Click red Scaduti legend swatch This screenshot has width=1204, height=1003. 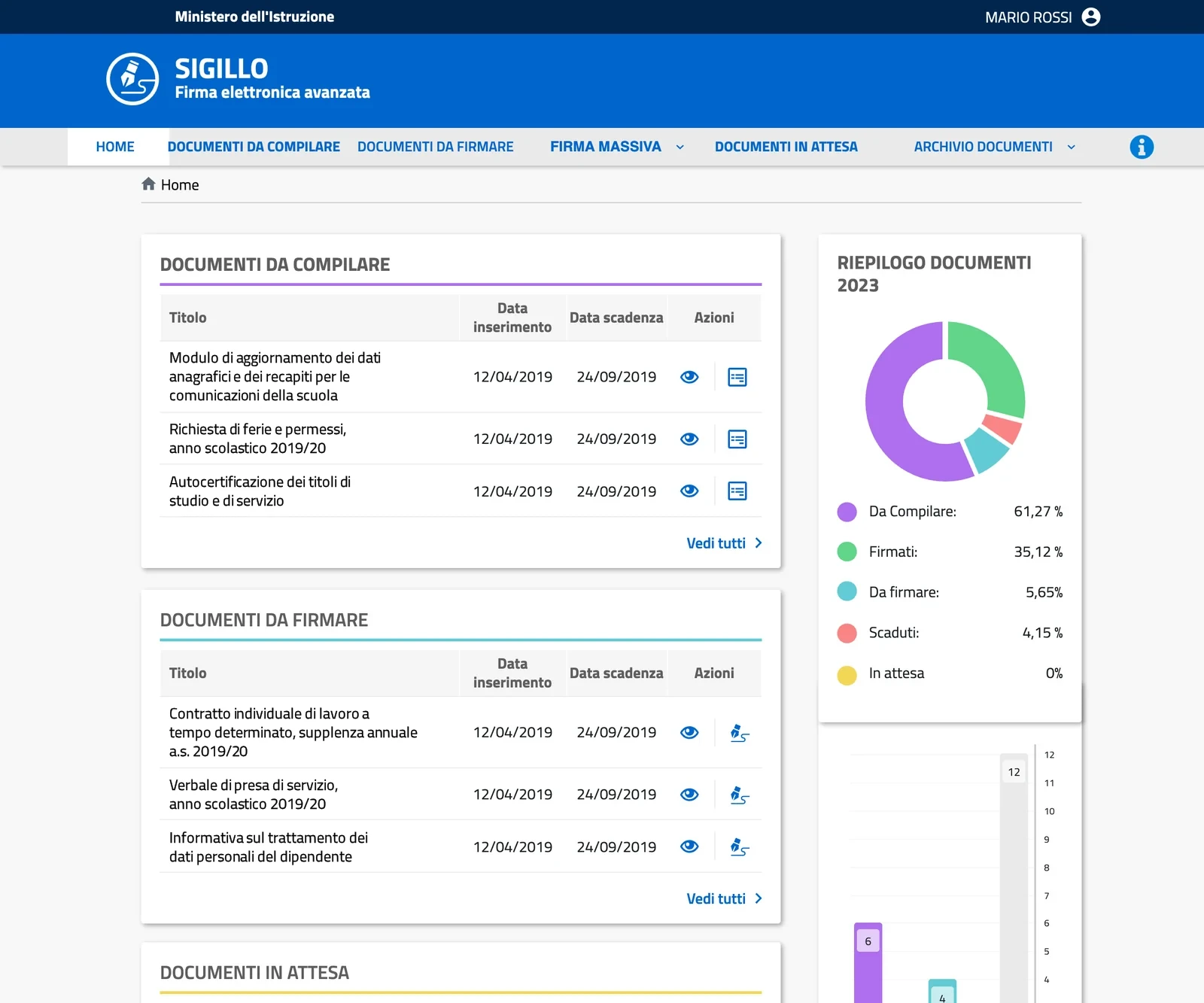tap(847, 633)
